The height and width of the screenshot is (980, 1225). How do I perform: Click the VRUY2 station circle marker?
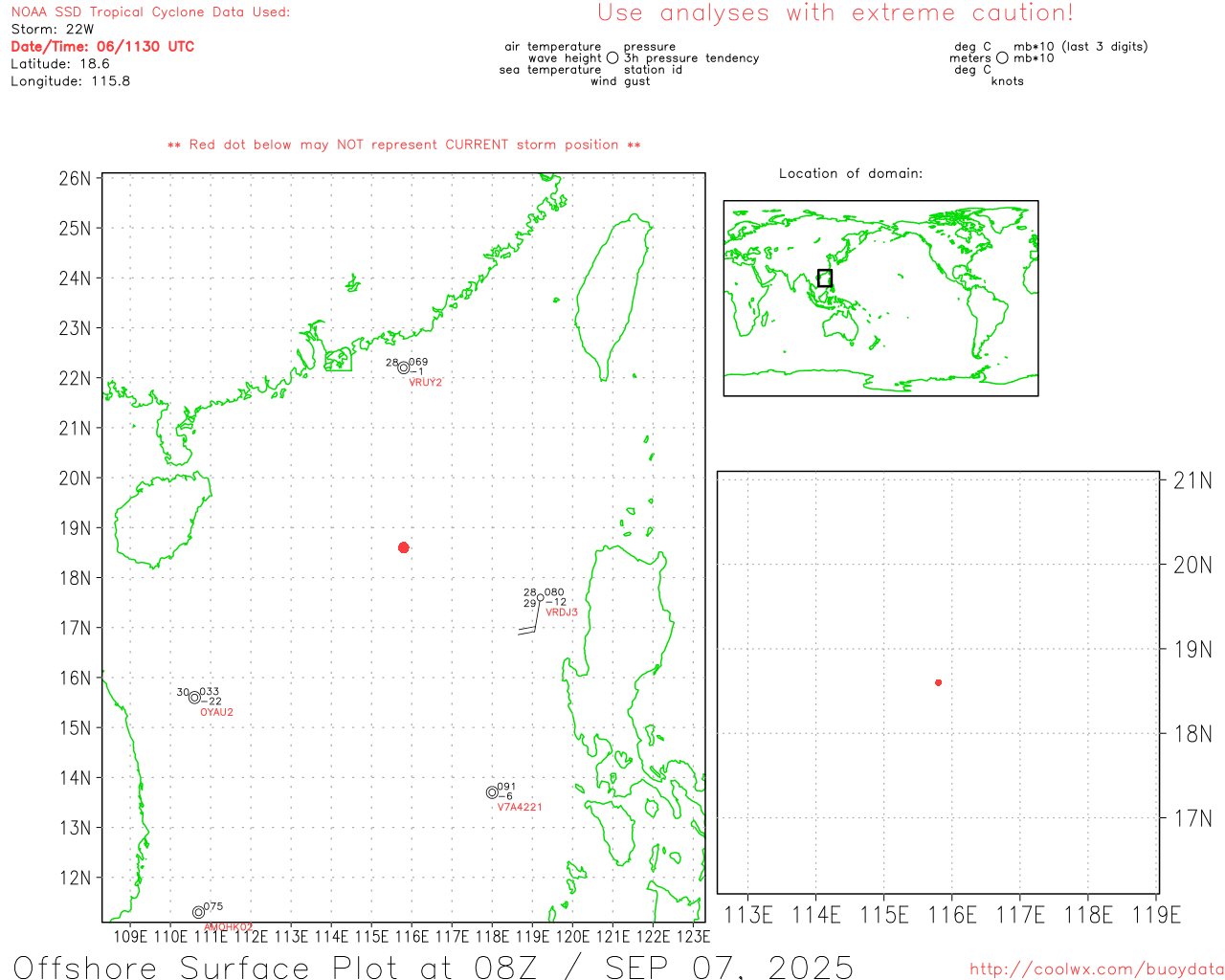404,367
